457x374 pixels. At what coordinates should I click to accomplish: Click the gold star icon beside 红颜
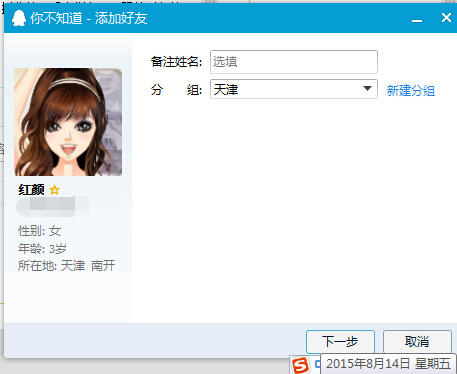click(x=54, y=190)
